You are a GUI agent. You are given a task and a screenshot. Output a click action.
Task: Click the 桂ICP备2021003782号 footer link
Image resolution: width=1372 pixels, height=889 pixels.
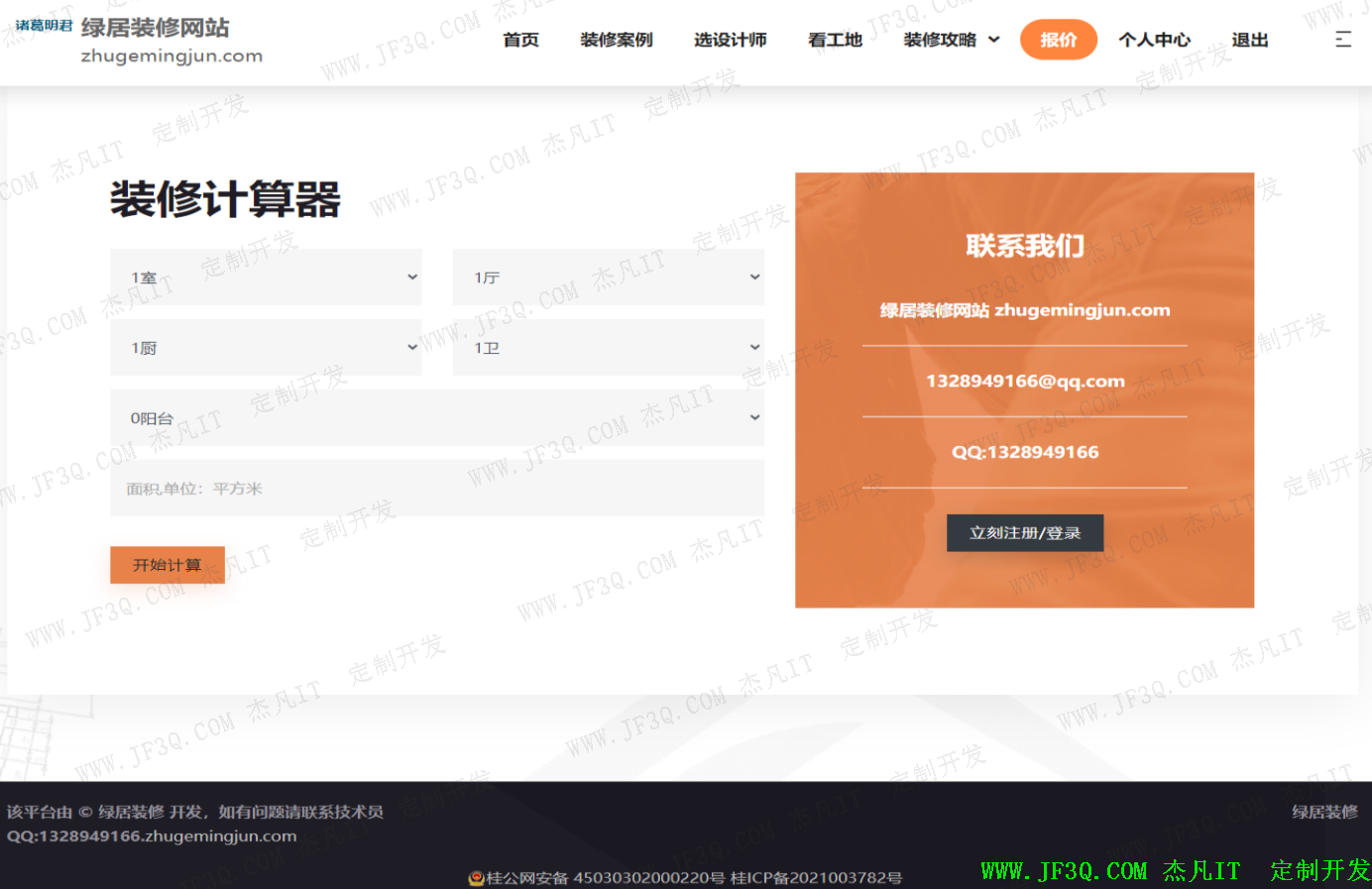(816, 878)
